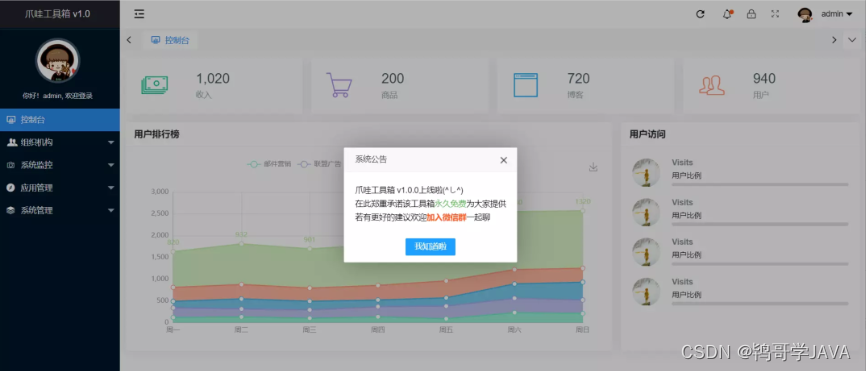Click the 3,000 y-axis label
Image resolution: width=866 pixels, height=371 pixels.
(159, 192)
